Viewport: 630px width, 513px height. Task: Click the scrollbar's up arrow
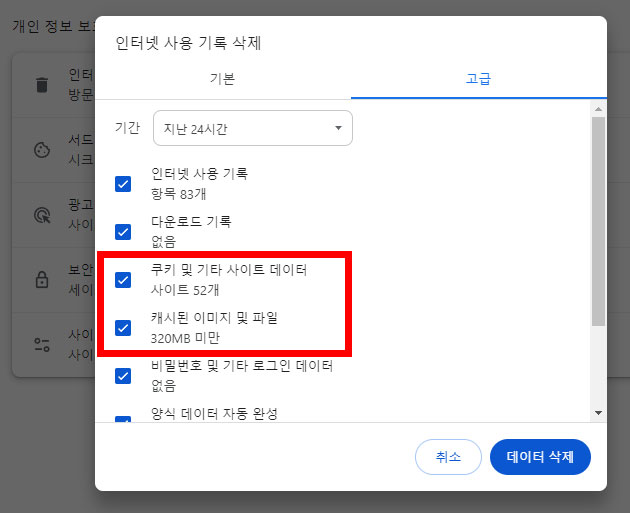[x=598, y=108]
